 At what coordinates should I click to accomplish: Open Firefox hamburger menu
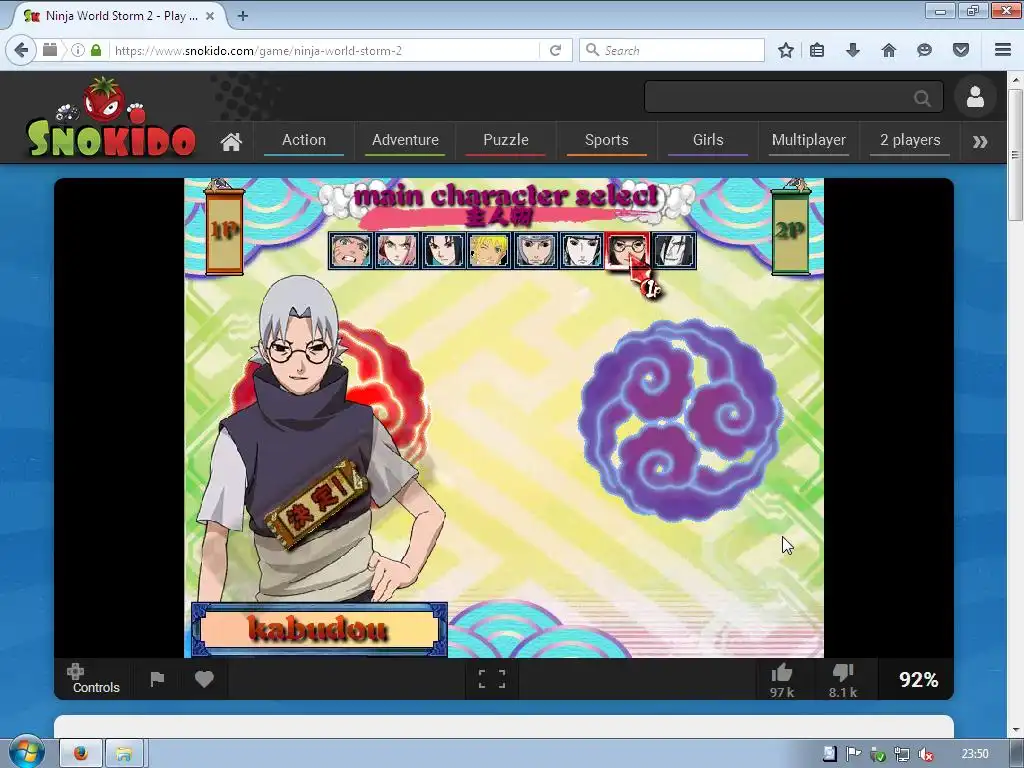point(1003,50)
